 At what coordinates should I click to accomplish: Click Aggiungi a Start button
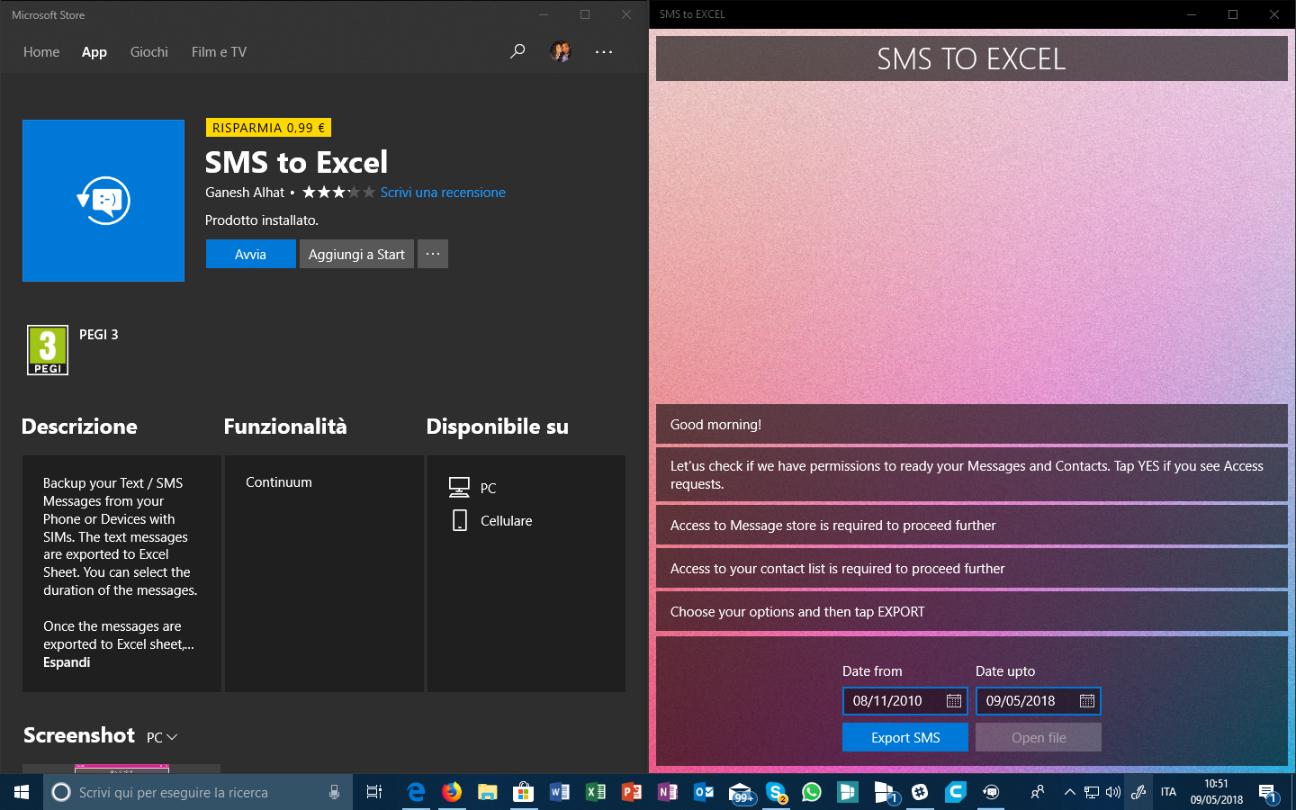tap(357, 254)
